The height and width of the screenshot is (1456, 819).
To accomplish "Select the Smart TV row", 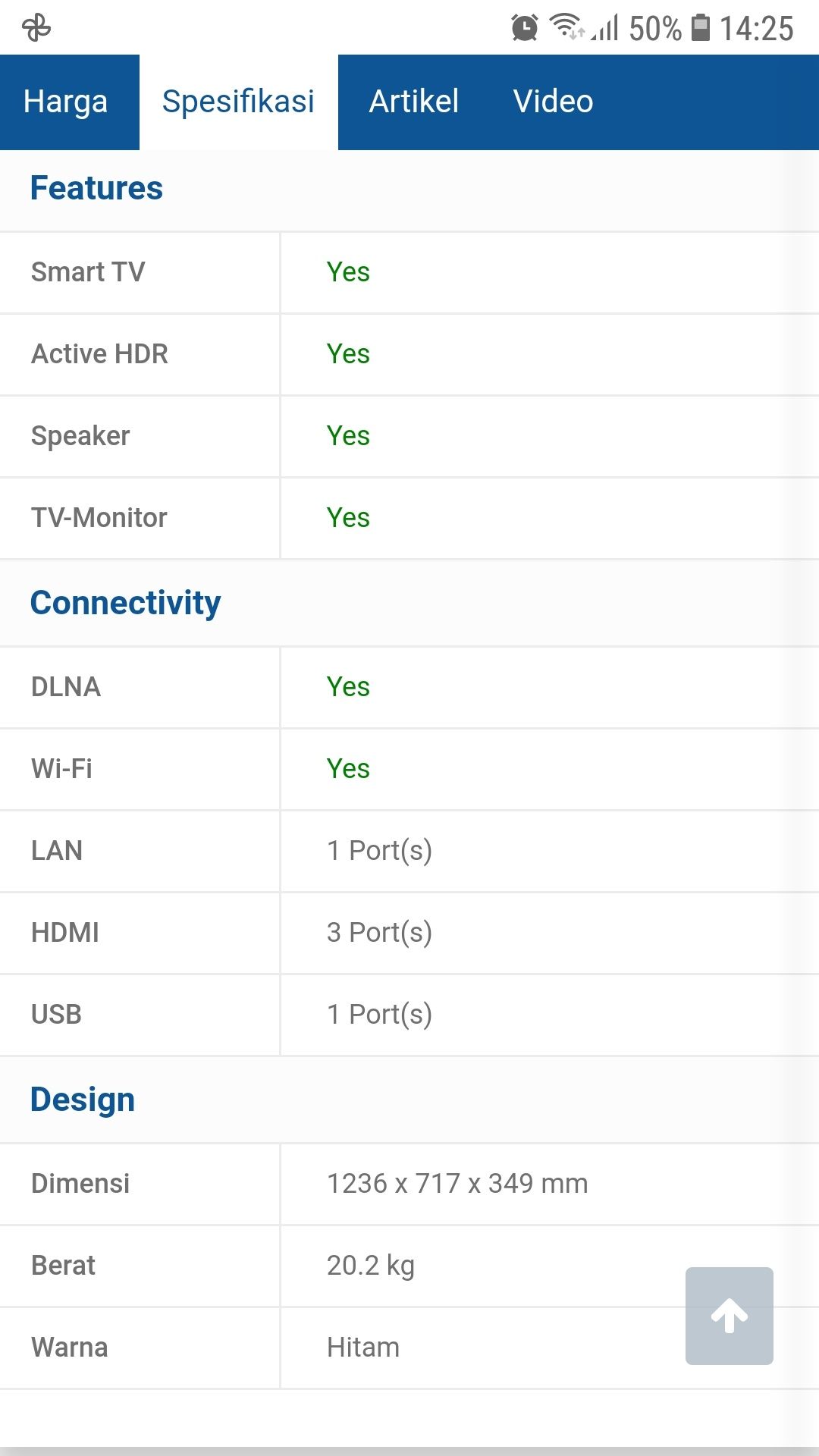I will click(x=409, y=272).
